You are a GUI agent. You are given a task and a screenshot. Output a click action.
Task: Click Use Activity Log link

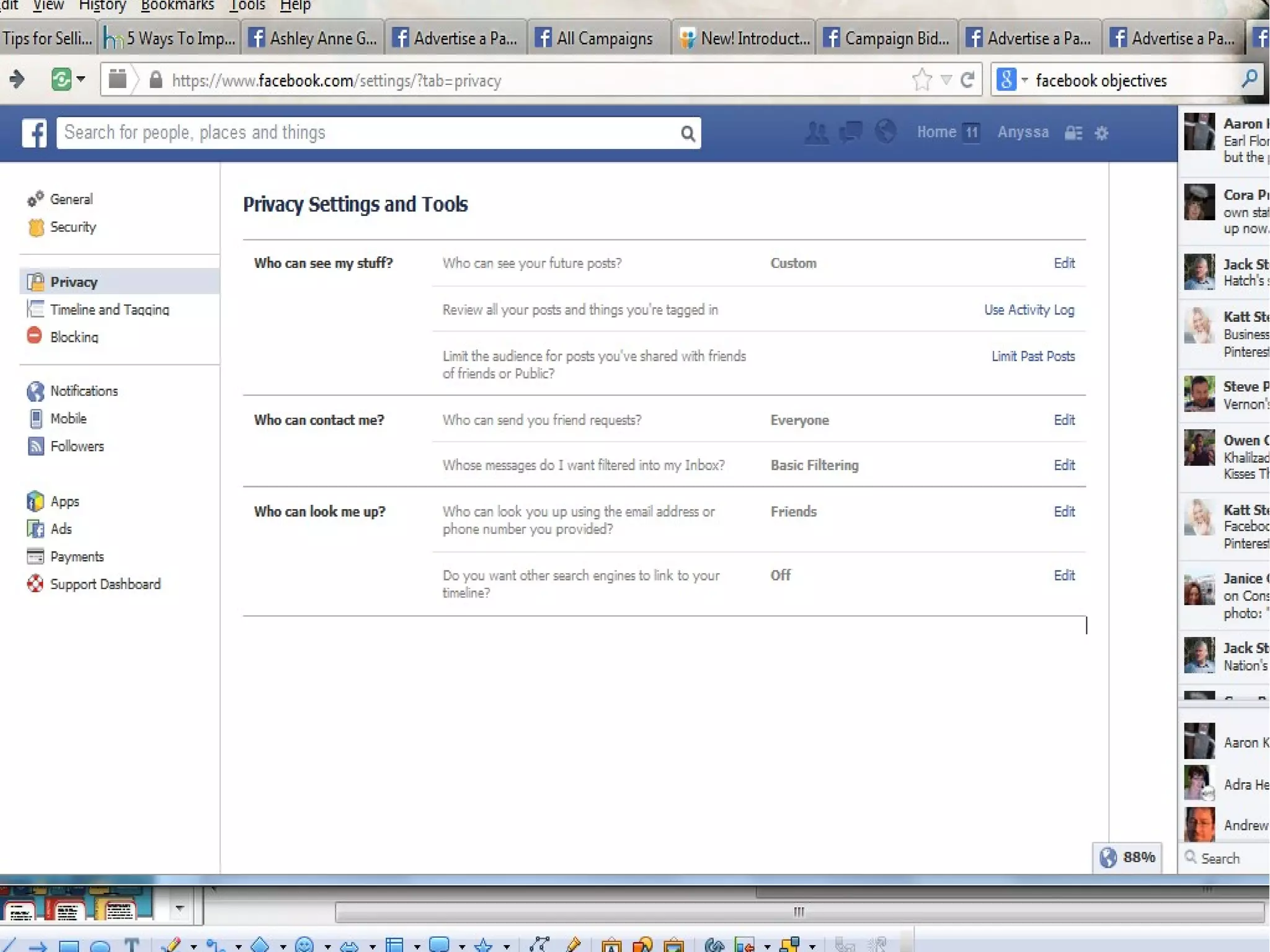[x=1029, y=309]
